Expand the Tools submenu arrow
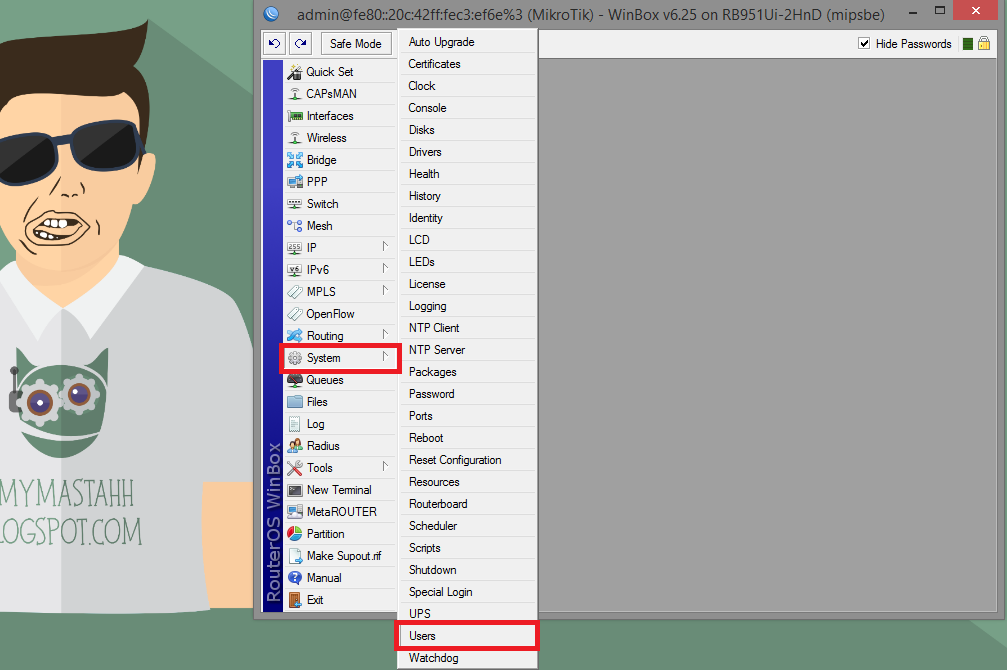The height and width of the screenshot is (670, 1007). tap(385, 466)
